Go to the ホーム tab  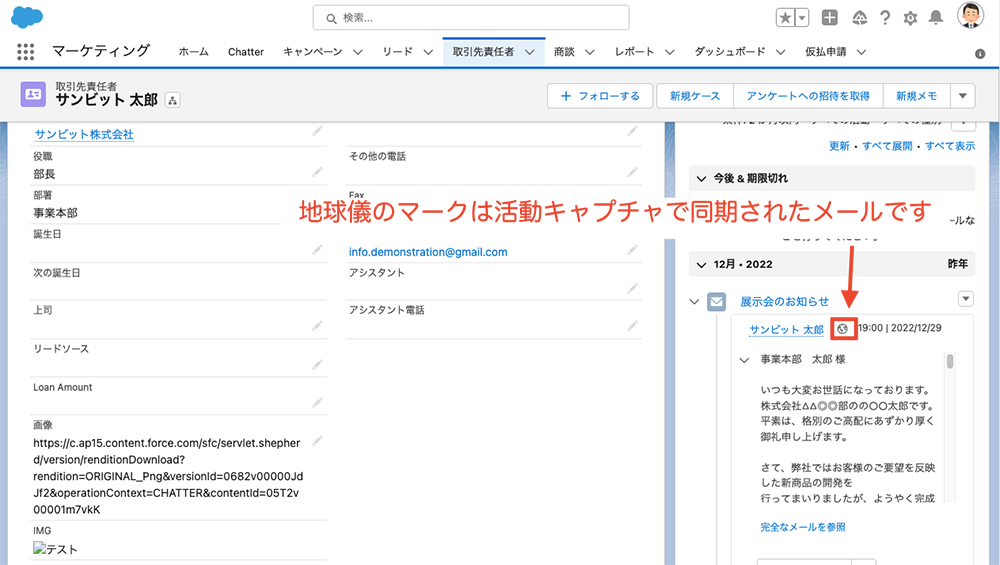193,52
